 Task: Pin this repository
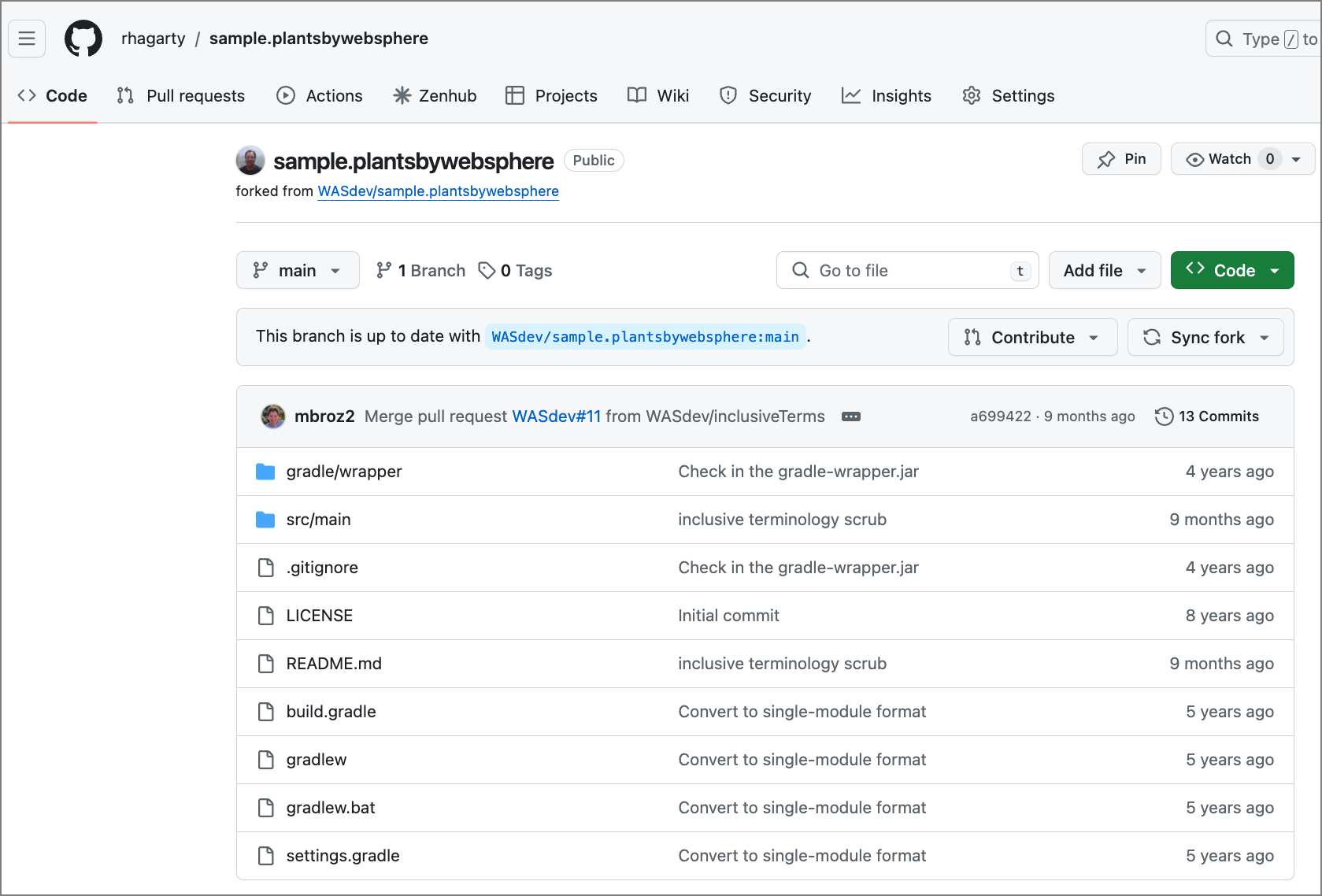coord(1121,159)
